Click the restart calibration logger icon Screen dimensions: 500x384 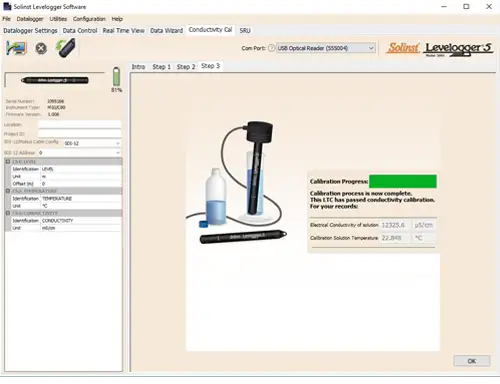click(65, 48)
